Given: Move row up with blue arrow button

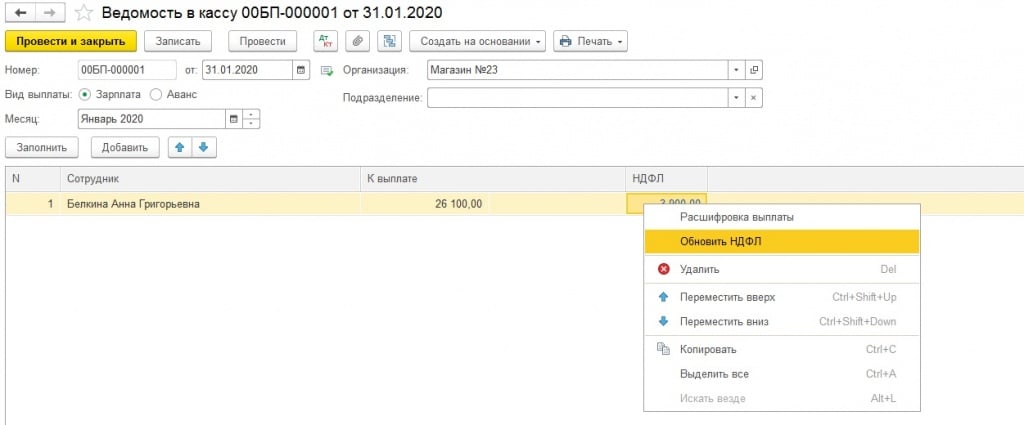Looking at the screenshot, I should [x=180, y=147].
